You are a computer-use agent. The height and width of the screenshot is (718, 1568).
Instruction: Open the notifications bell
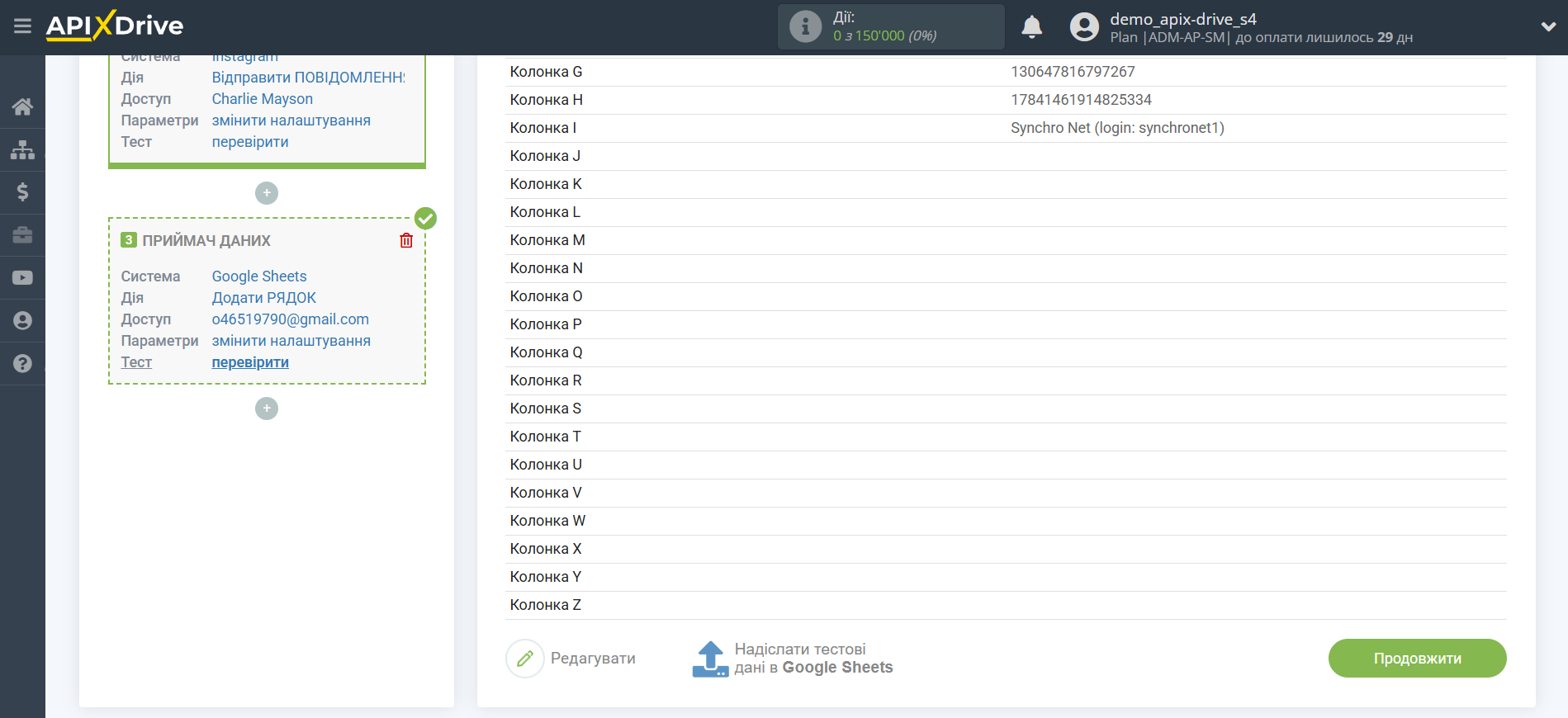pyautogui.click(x=1031, y=27)
